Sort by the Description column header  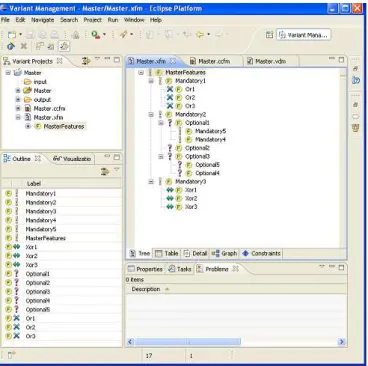coord(146,289)
